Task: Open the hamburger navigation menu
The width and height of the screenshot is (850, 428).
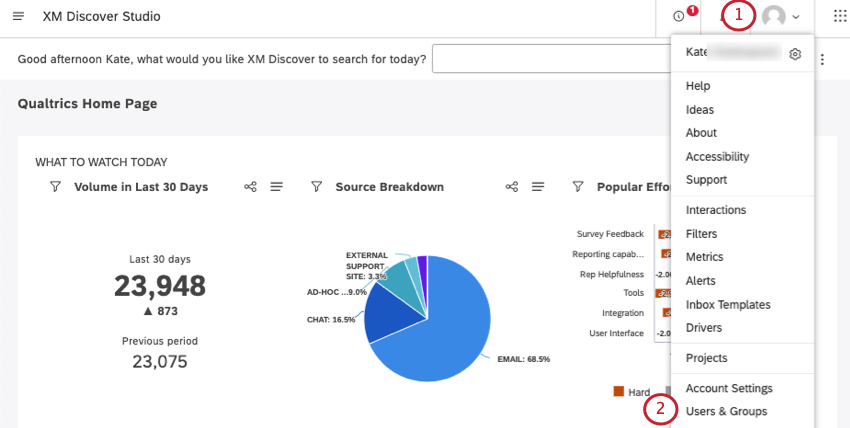Action: 19,17
